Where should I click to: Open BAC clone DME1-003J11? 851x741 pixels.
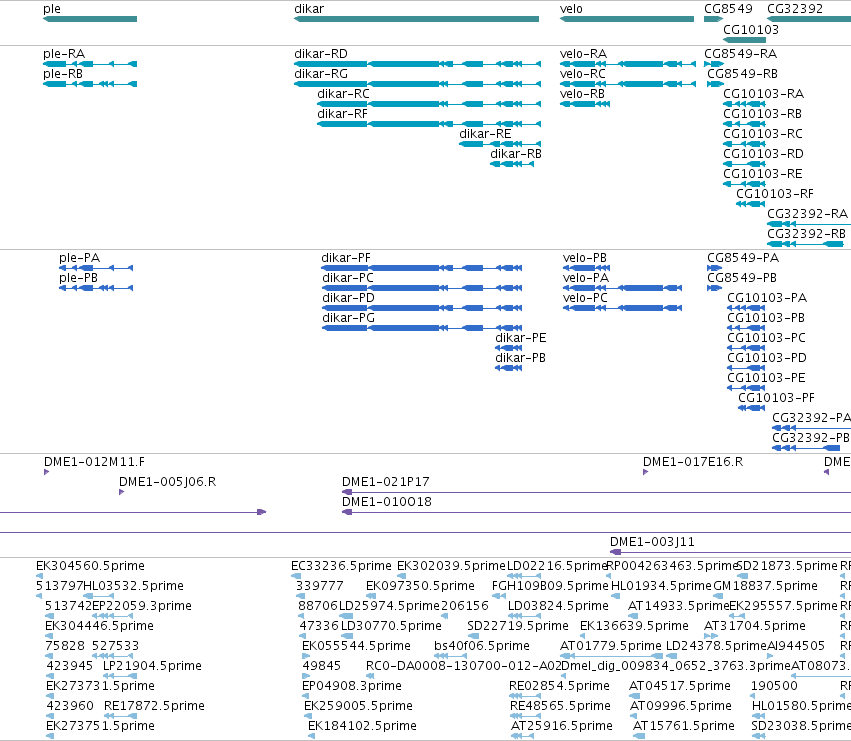(x=652, y=542)
